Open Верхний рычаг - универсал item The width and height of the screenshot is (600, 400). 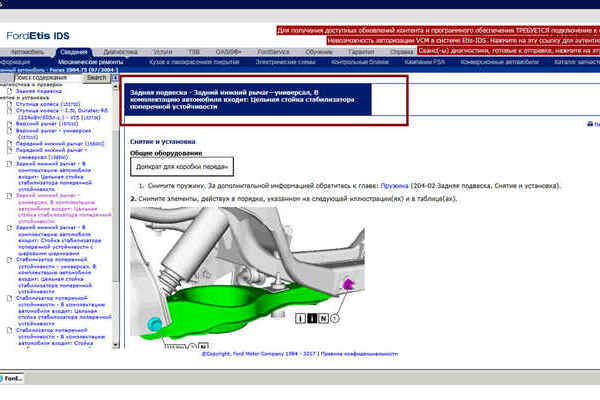[x=54, y=134]
